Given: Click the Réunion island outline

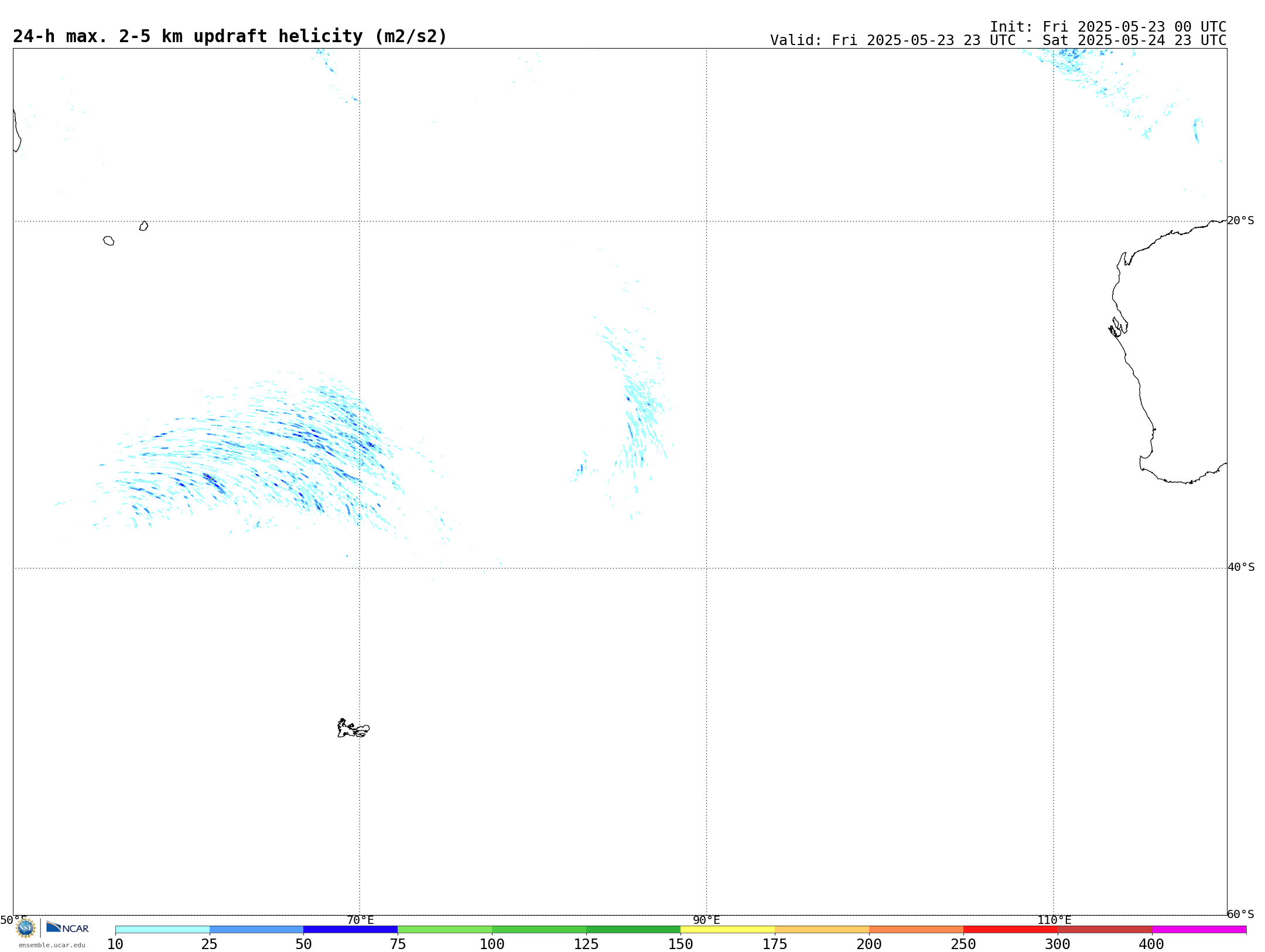Looking at the screenshot, I should click(x=109, y=241).
